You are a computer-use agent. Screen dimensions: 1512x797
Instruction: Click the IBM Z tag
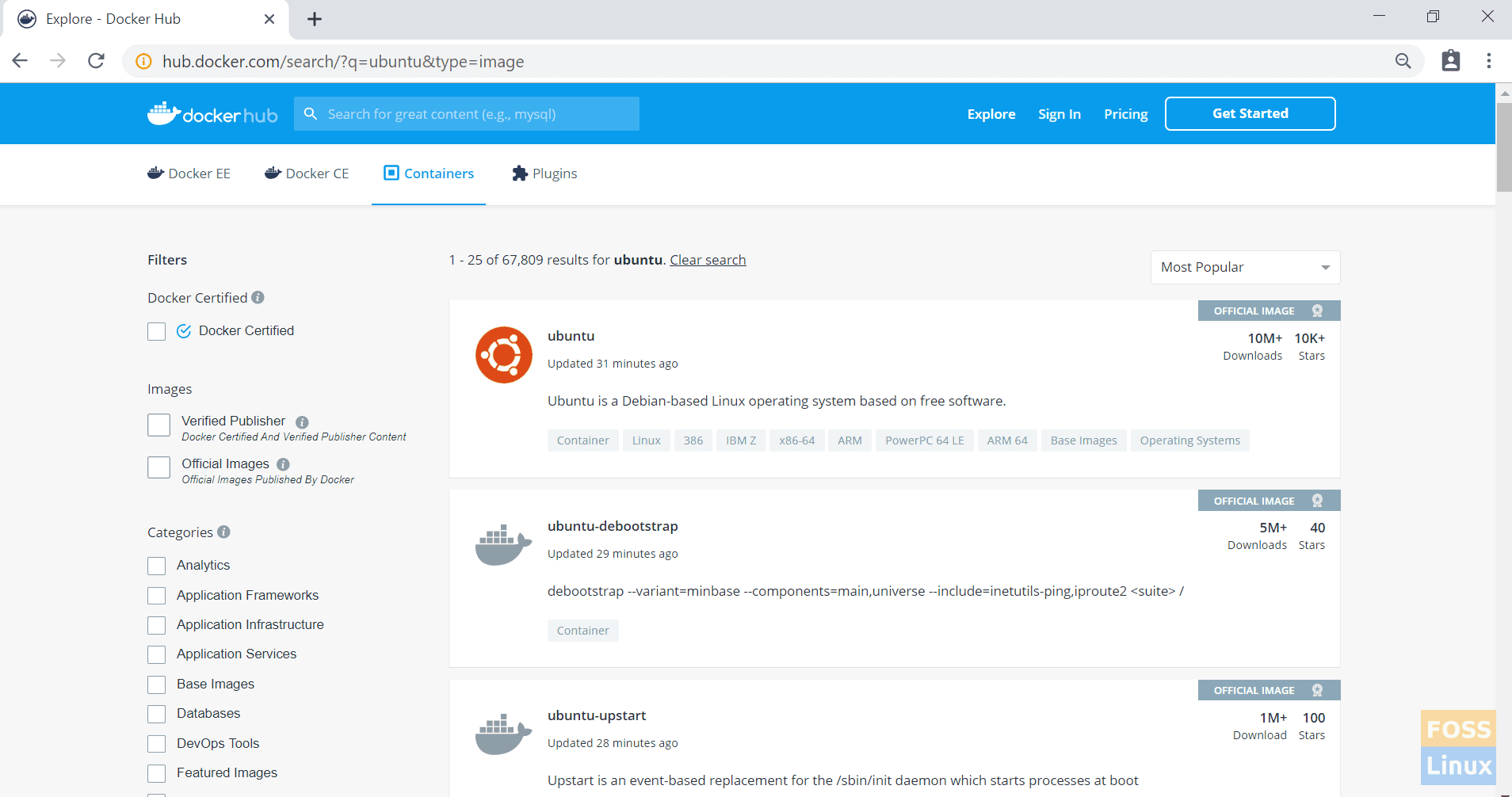click(x=741, y=440)
